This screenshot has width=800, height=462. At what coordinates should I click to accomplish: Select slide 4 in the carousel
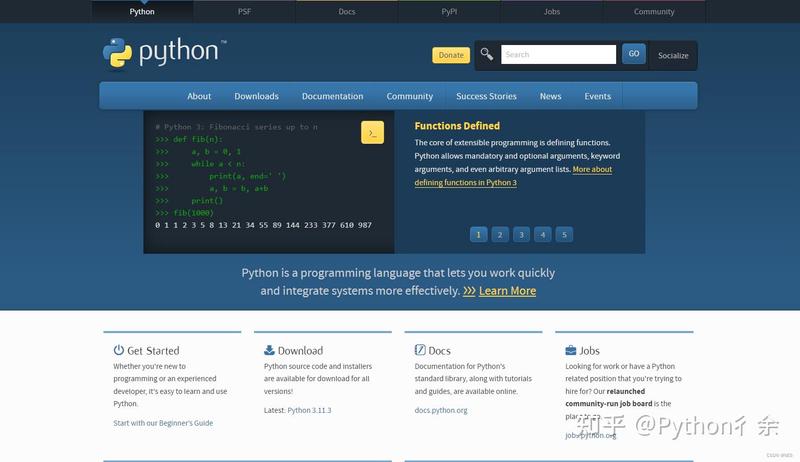pos(543,235)
